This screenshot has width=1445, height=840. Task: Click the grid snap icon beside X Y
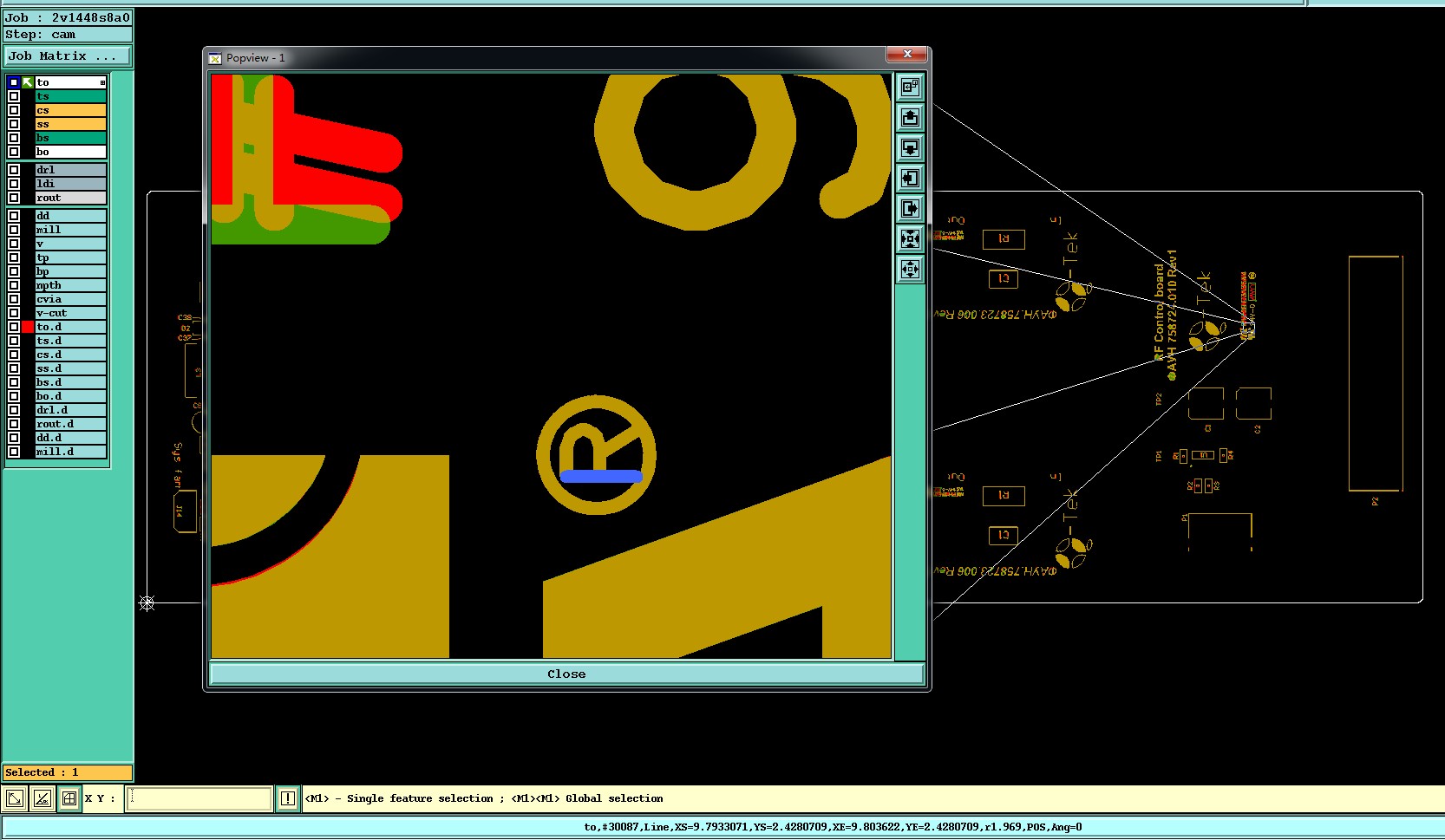69,798
